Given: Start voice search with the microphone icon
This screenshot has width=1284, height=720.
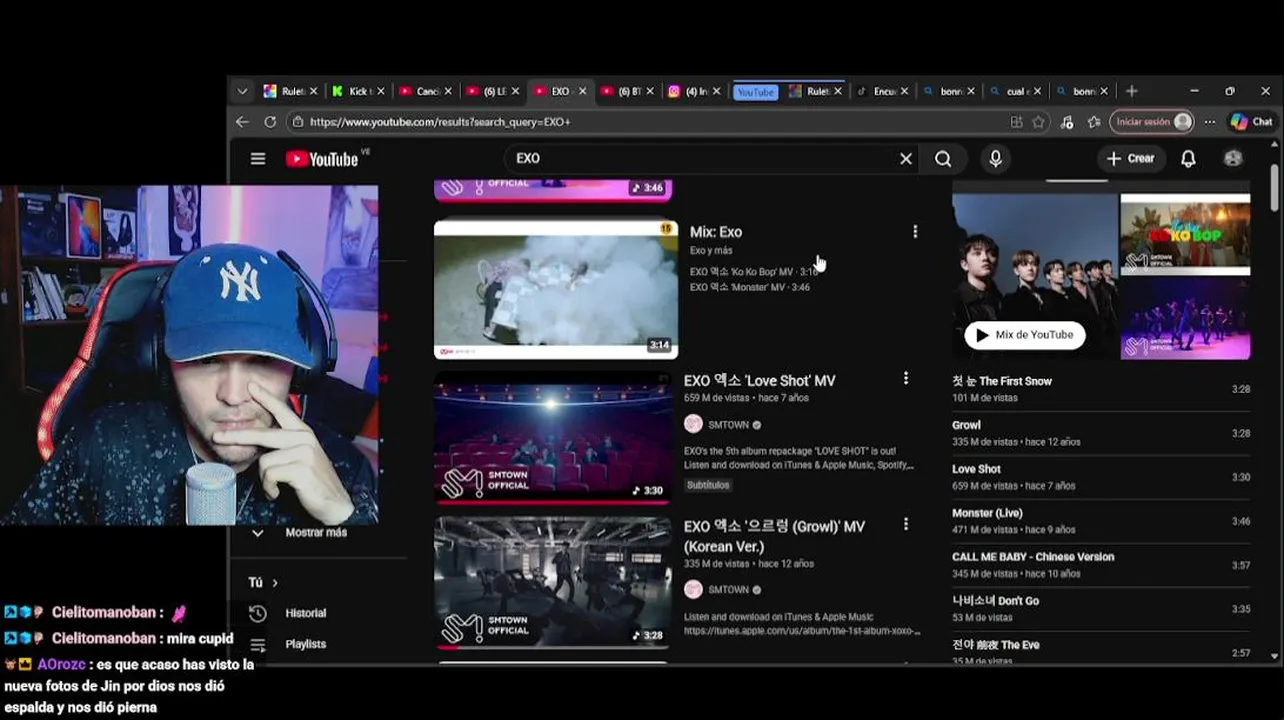Looking at the screenshot, I should 995,158.
